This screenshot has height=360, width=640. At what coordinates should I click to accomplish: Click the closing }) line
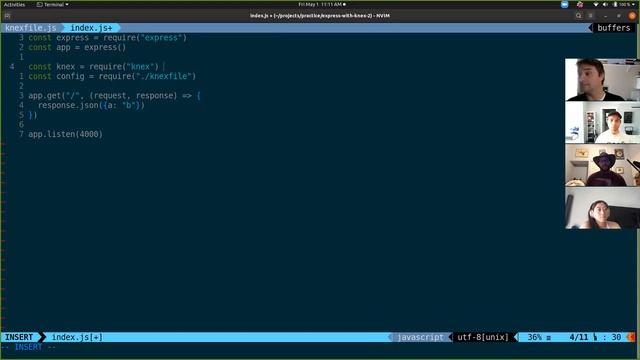click(33, 115)
